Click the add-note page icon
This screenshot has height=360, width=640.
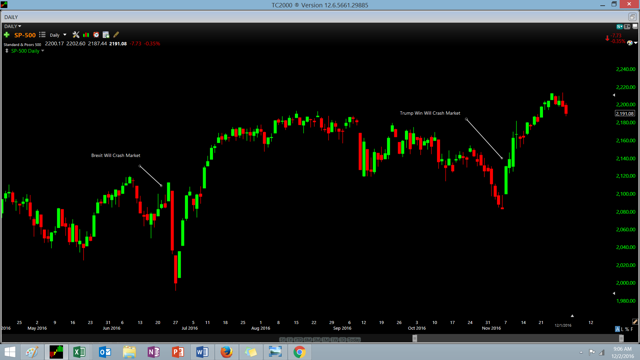[106, 35]
